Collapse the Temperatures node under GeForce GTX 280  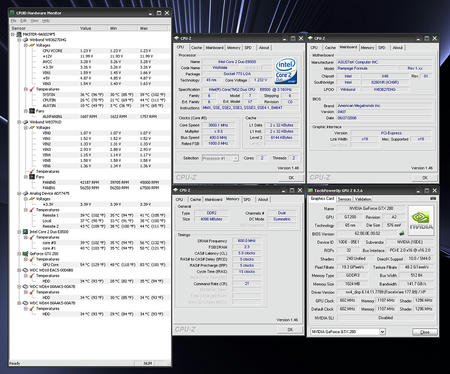point(26,259)
